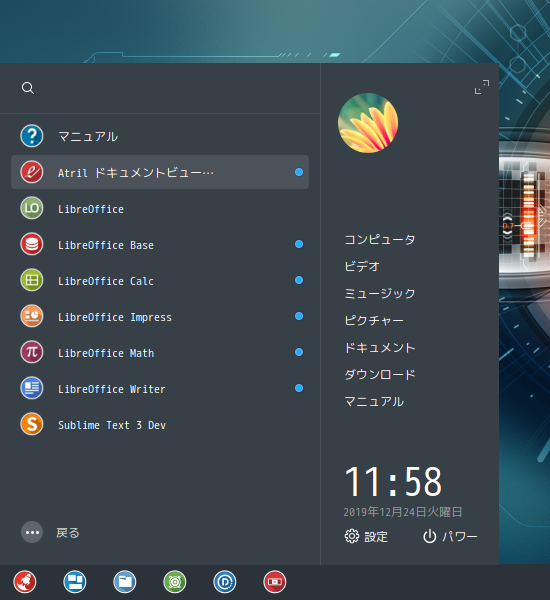Image resolution: width=550 pixels, height=600 pixels.
Task: Select Atril ドキュメントビュー text label
Action: pos(136,173)
